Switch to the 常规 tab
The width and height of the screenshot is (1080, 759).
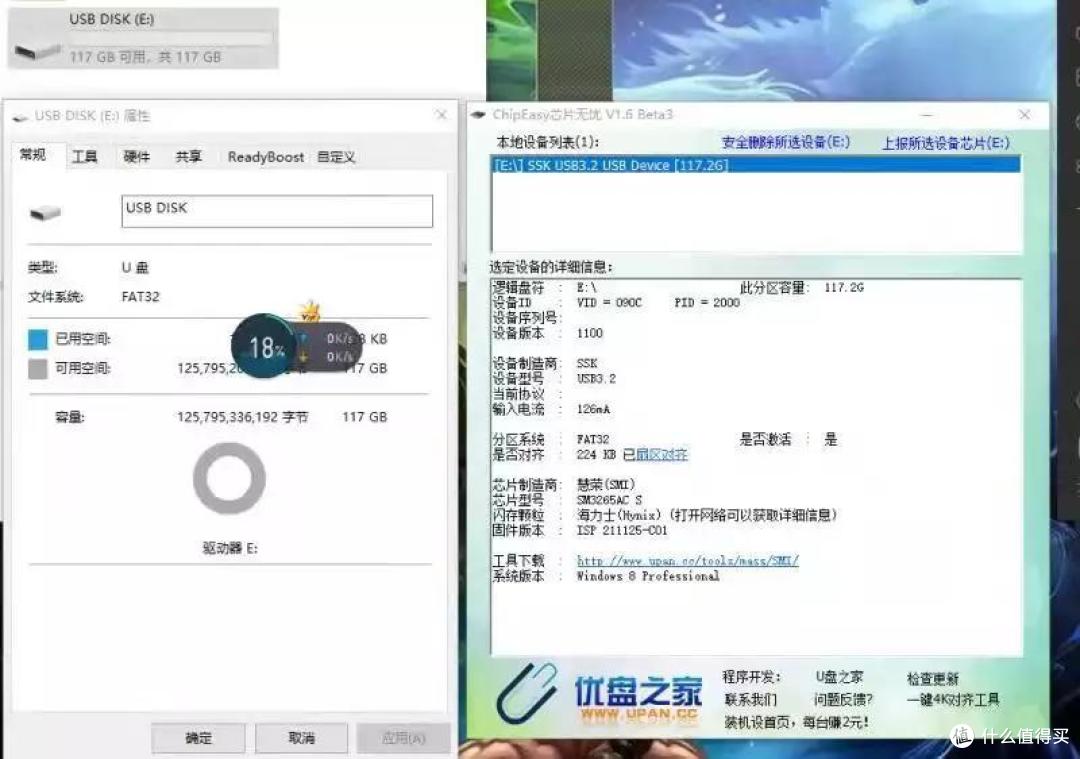coord(33,155)
